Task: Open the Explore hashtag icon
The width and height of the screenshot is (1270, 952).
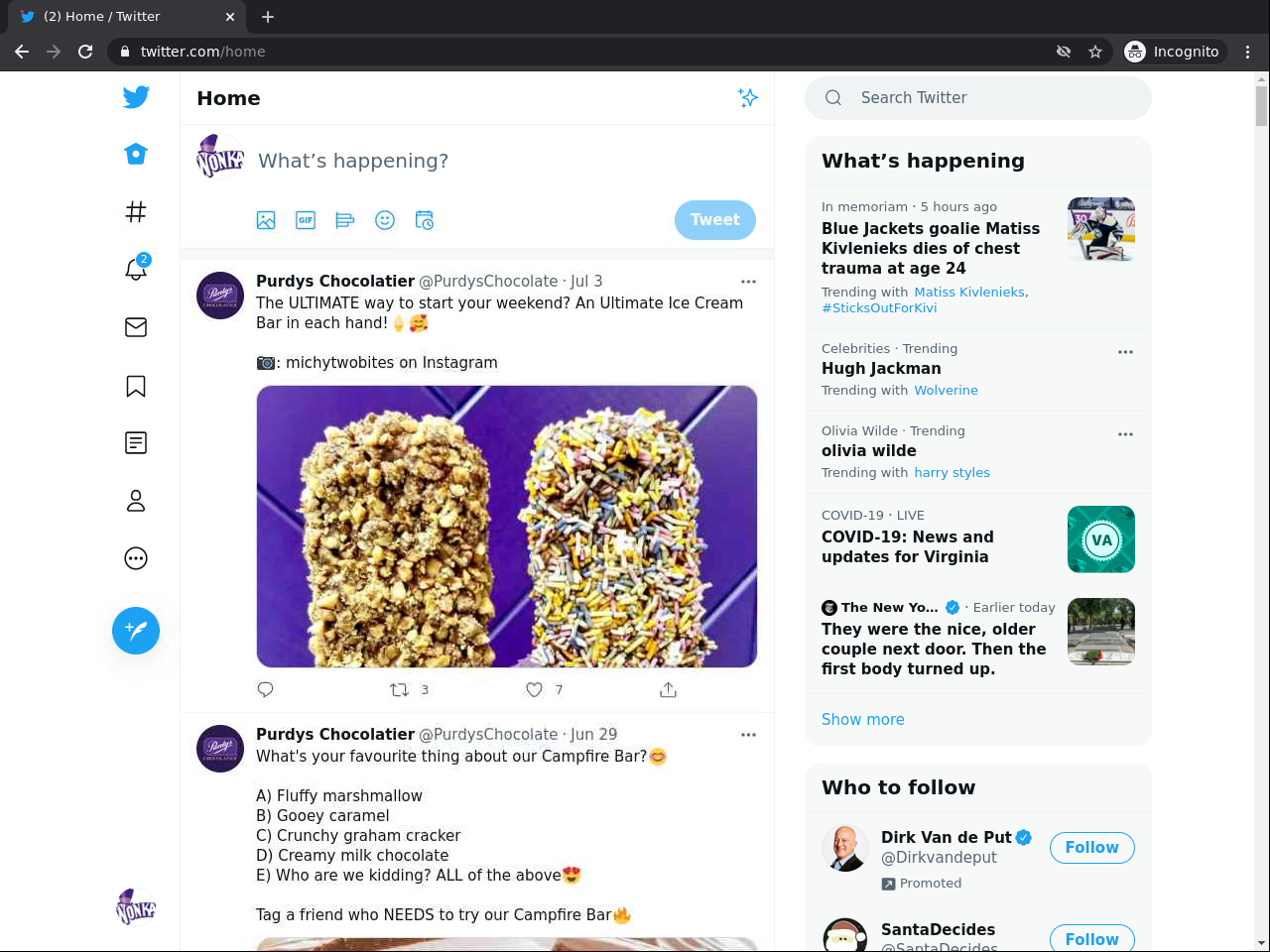Action: point(136,211)
